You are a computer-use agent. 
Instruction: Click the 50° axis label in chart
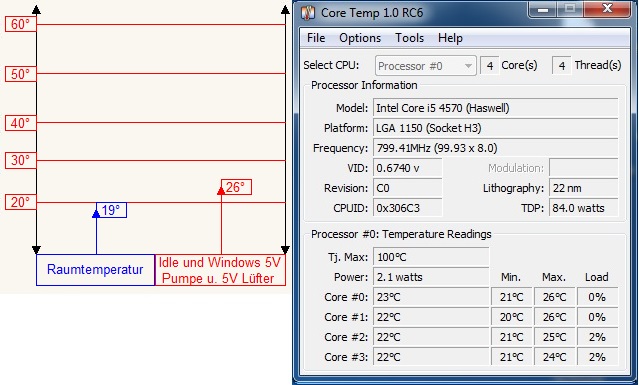coord(21,74)
